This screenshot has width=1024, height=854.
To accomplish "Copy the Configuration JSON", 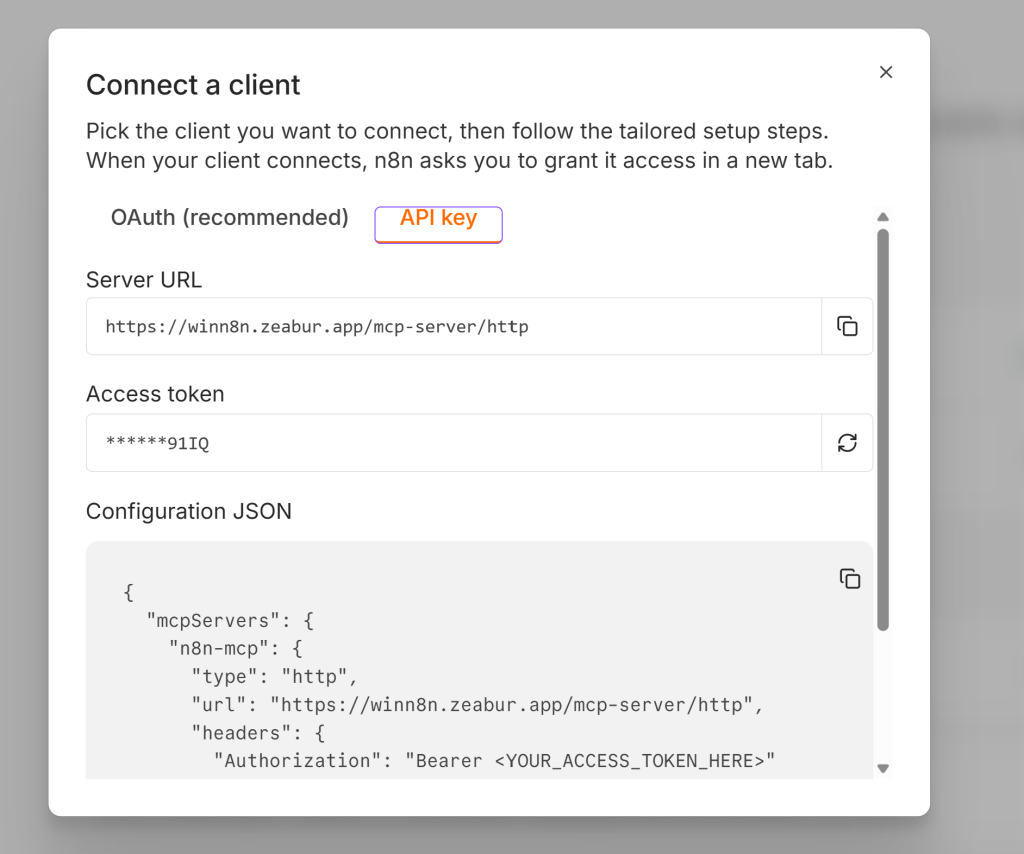I will pyautogui.click(x=850, y=578).
